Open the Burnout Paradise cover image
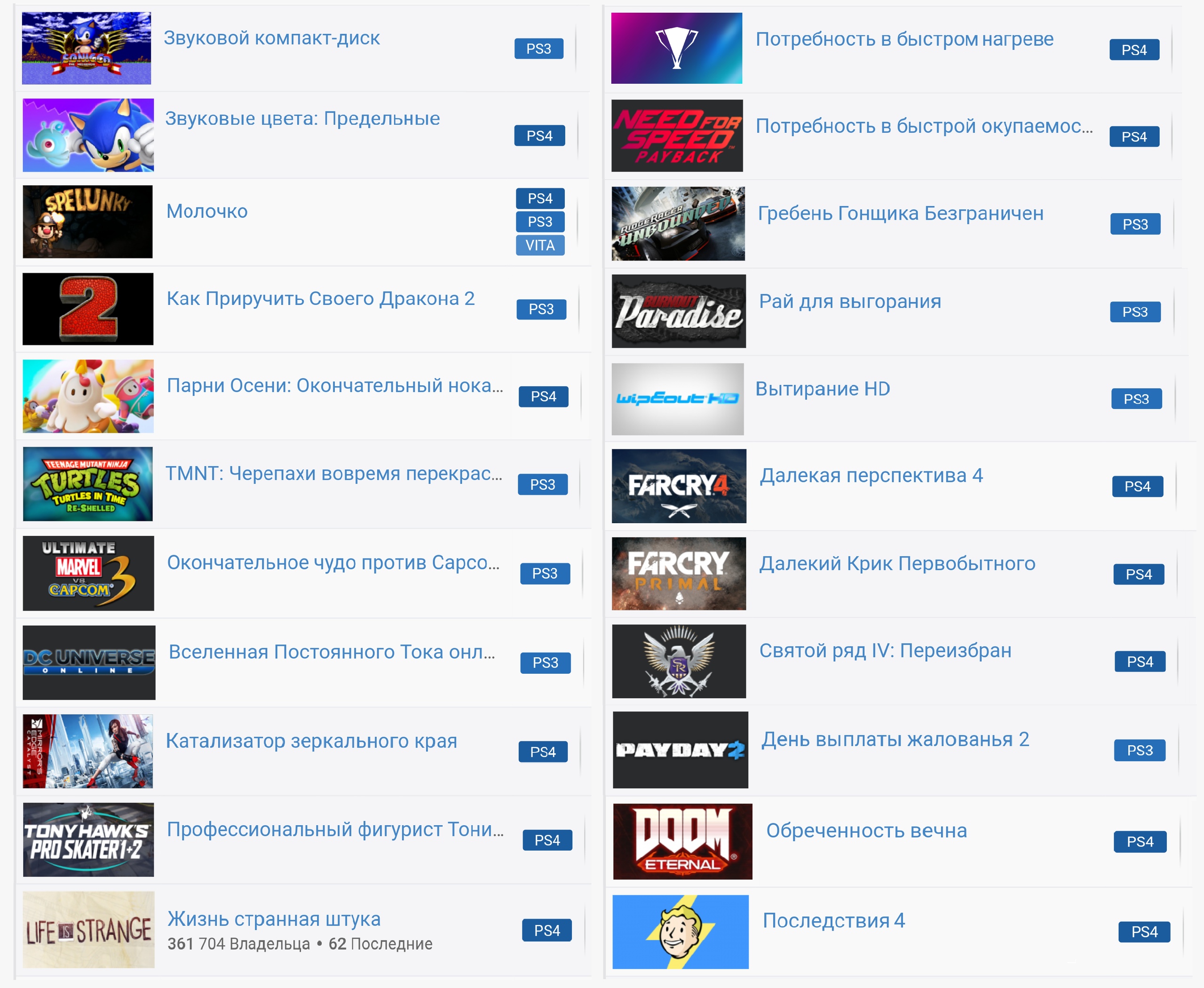 (678, 311)
